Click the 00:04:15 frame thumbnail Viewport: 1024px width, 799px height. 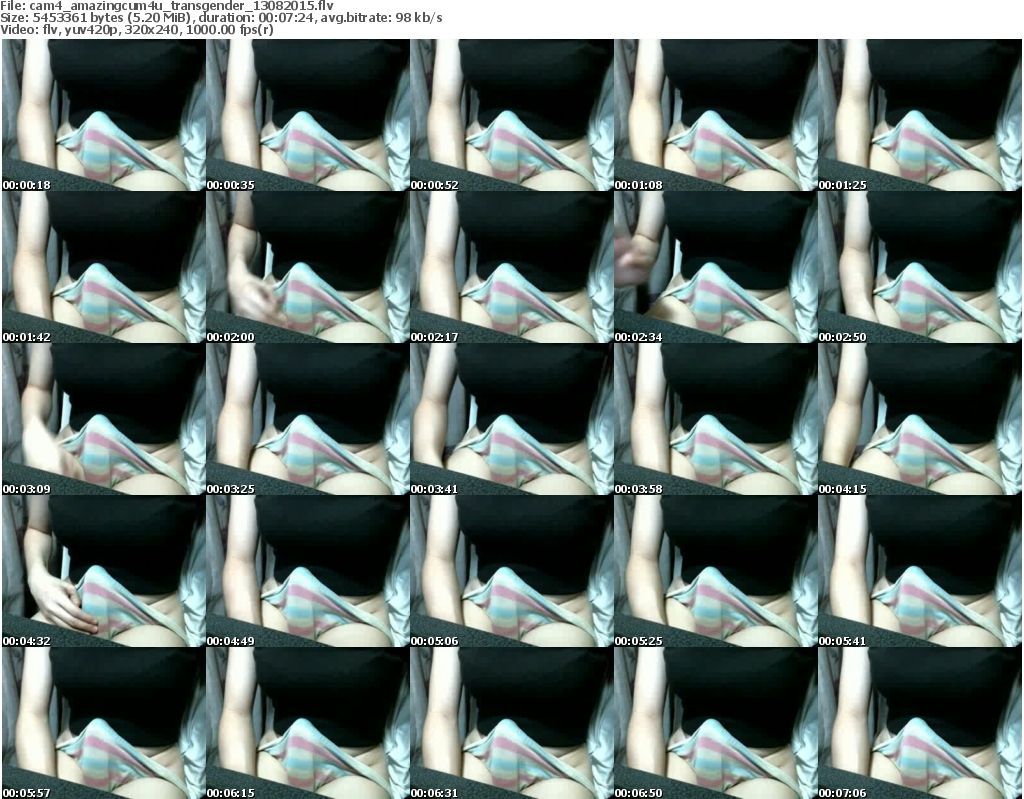click(x=920, y=419)
